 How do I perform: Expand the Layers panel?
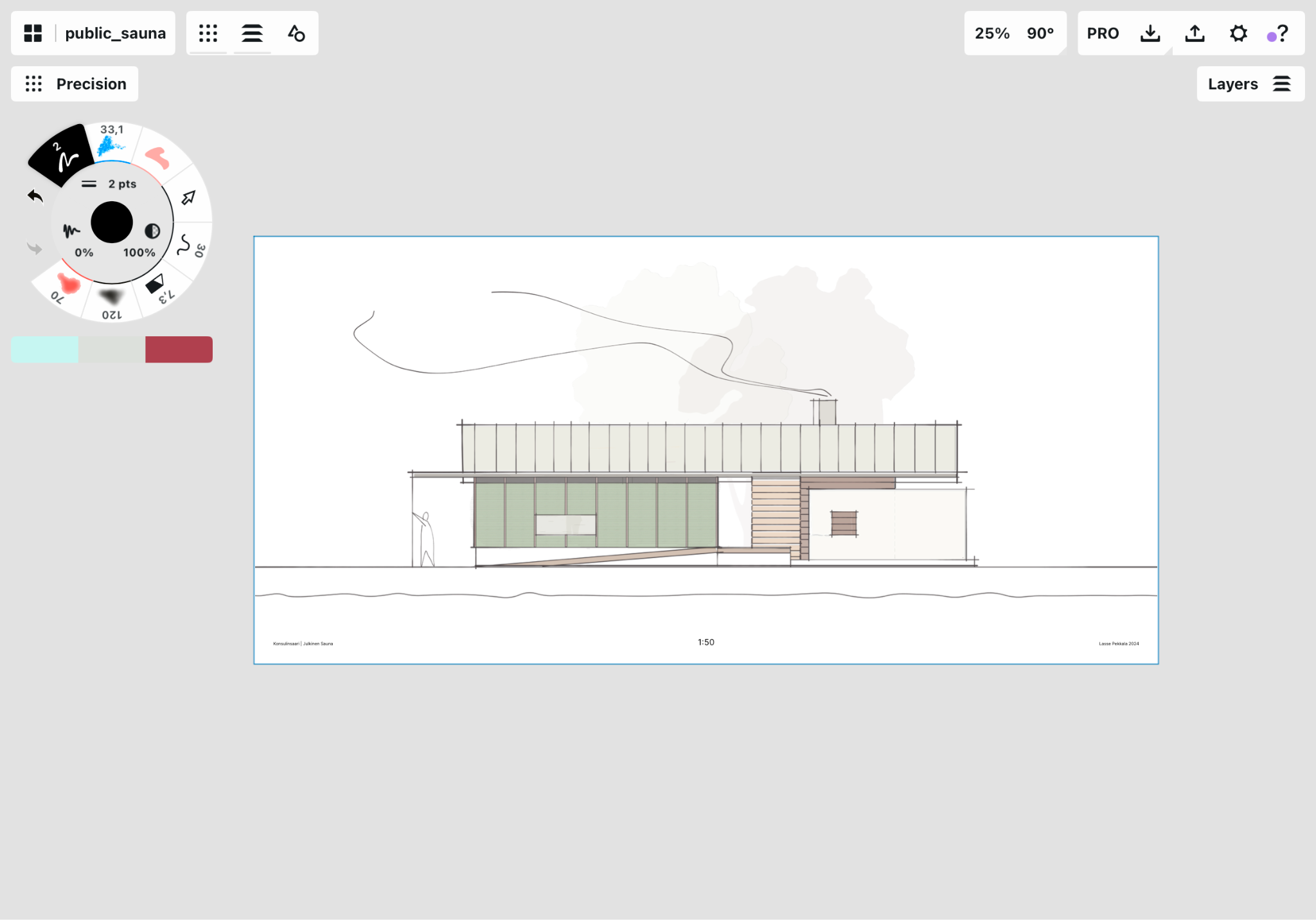1250,84
